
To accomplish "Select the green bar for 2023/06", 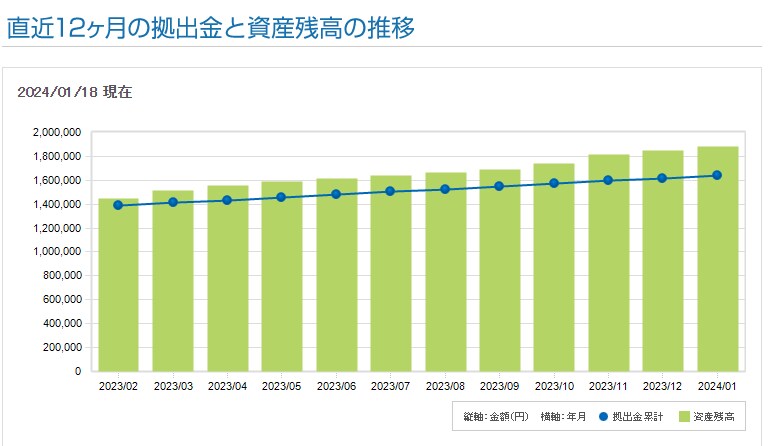I will (x=337, y=275).
